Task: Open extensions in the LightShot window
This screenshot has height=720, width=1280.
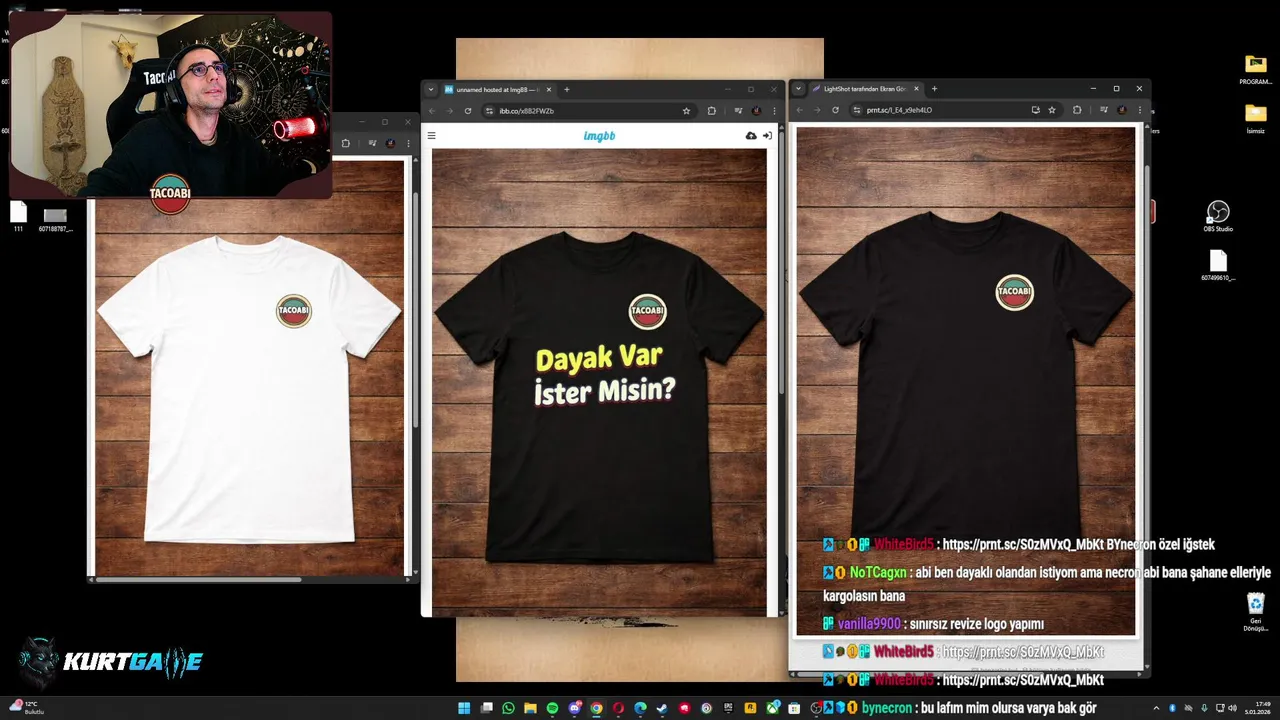Action: (x=1077, y=110)
